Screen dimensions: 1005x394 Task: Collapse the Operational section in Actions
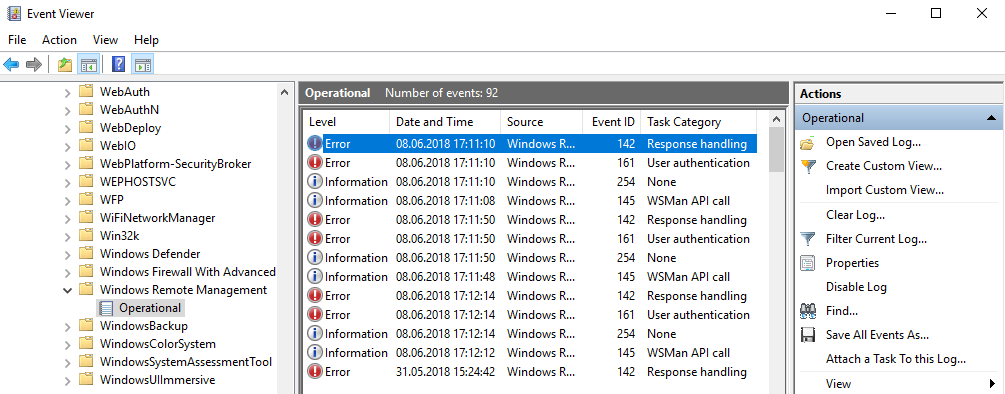pyautogui.click(x=991, y=118)
